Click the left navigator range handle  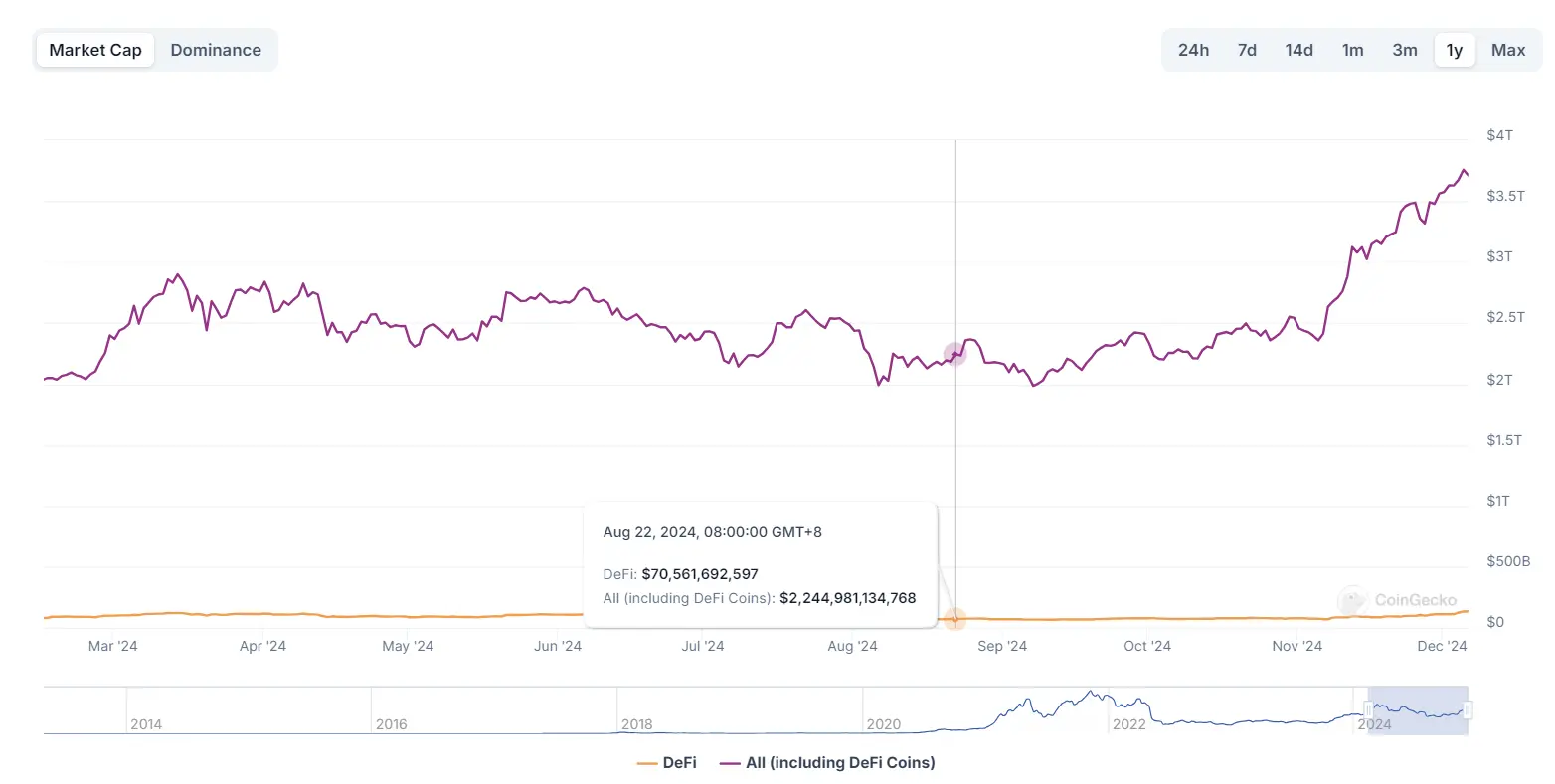(x=1368, y=709)
